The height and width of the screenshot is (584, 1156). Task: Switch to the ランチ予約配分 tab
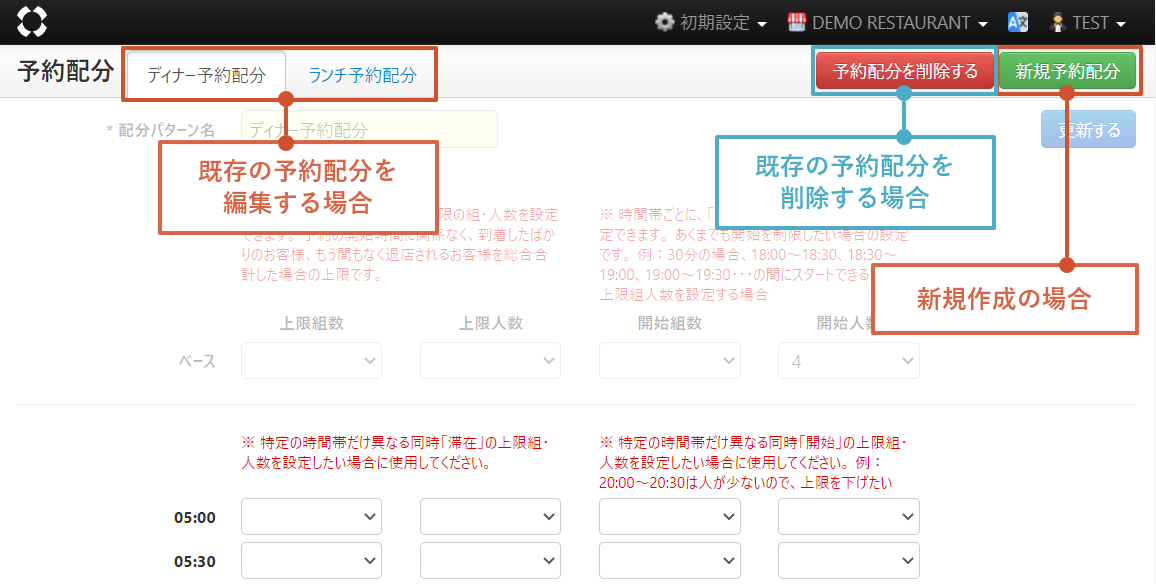point(362,74)
